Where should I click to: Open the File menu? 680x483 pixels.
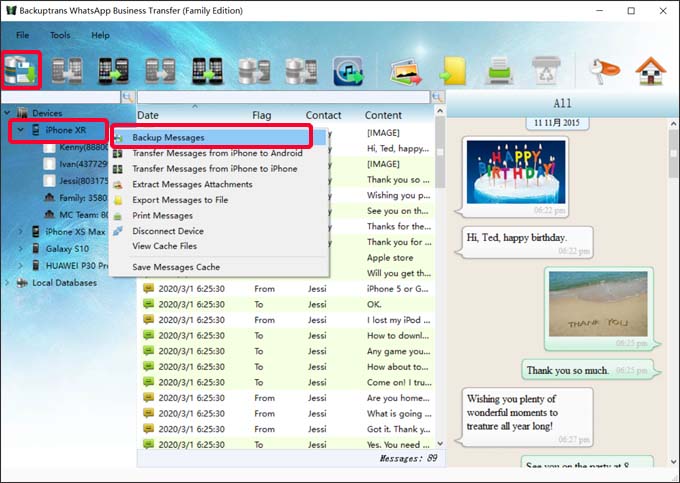pos(23,35)
